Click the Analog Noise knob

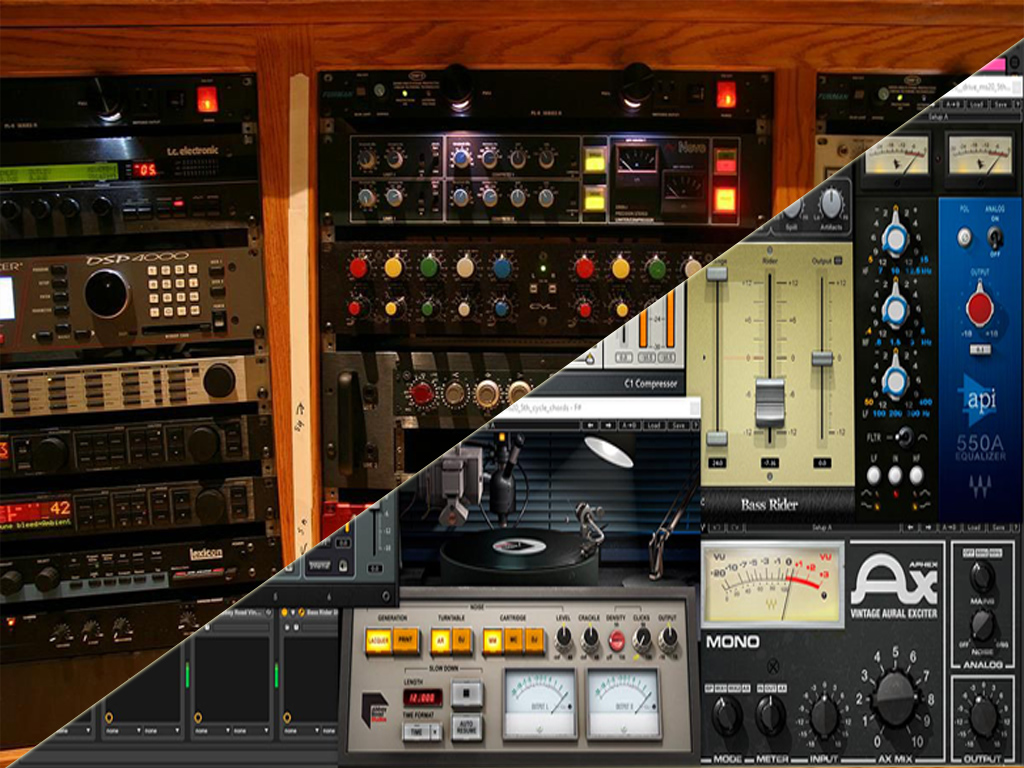pyautogui.click(x=982, y=625)
